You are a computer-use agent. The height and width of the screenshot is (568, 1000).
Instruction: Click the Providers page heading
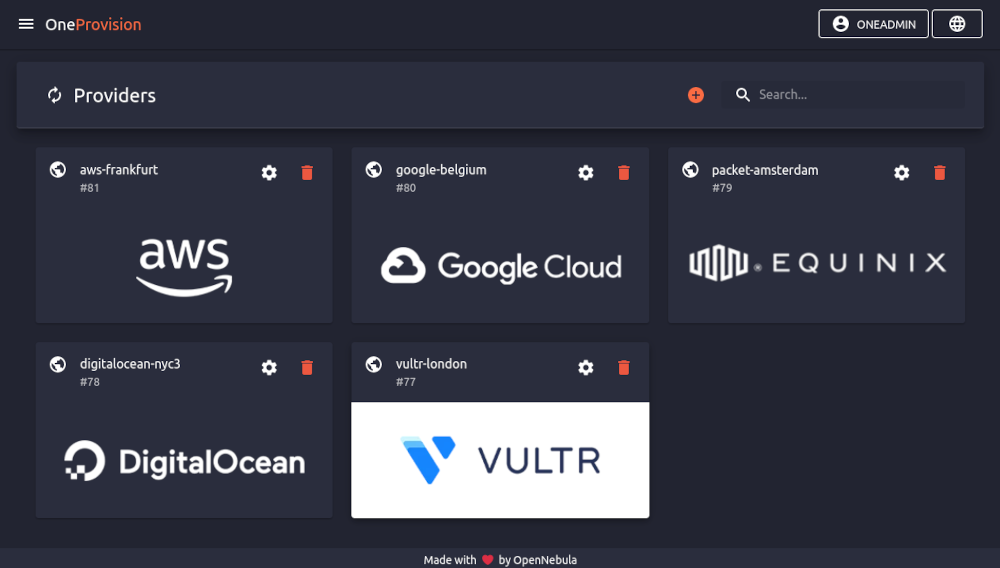coord(115,95)
